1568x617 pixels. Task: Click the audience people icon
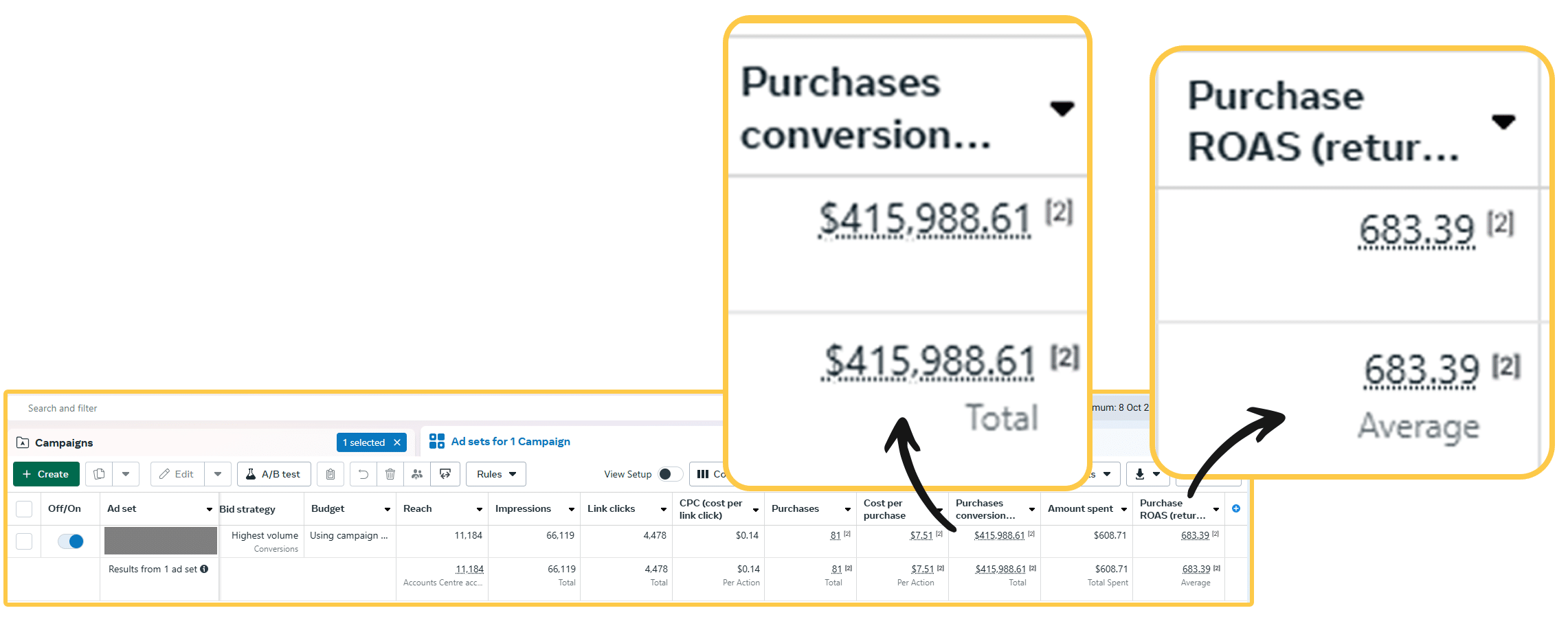(417, 474)
